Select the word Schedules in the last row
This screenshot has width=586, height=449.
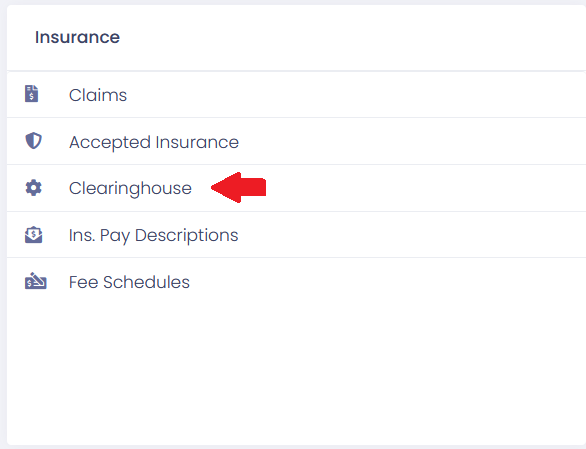pos(146,282)
